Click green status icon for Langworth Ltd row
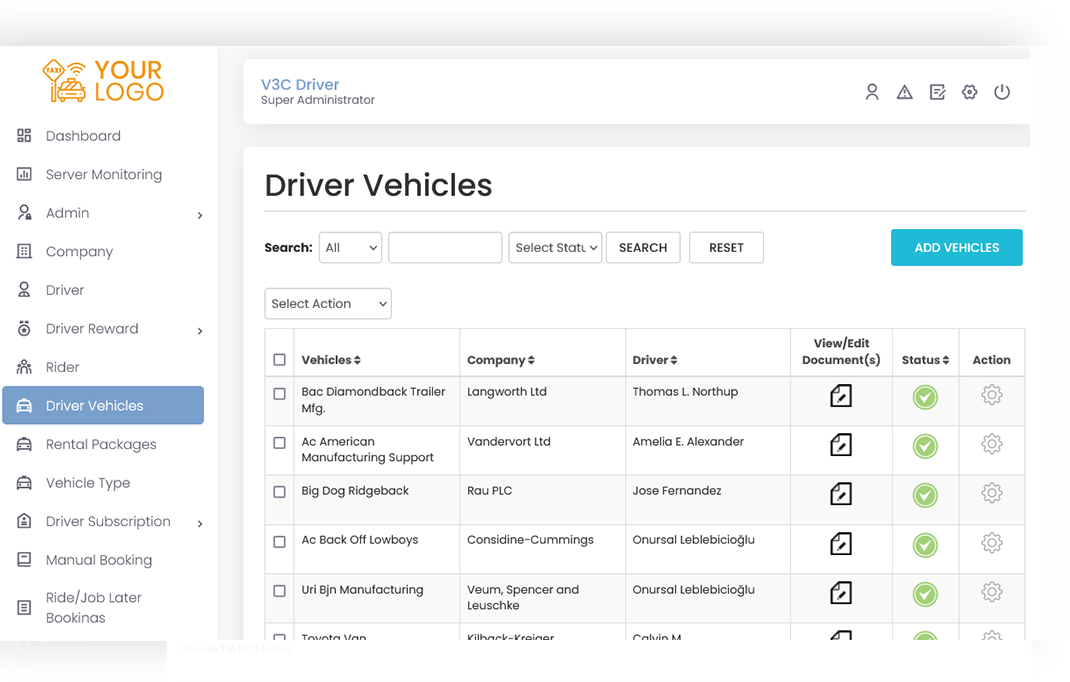 point(925,397)
